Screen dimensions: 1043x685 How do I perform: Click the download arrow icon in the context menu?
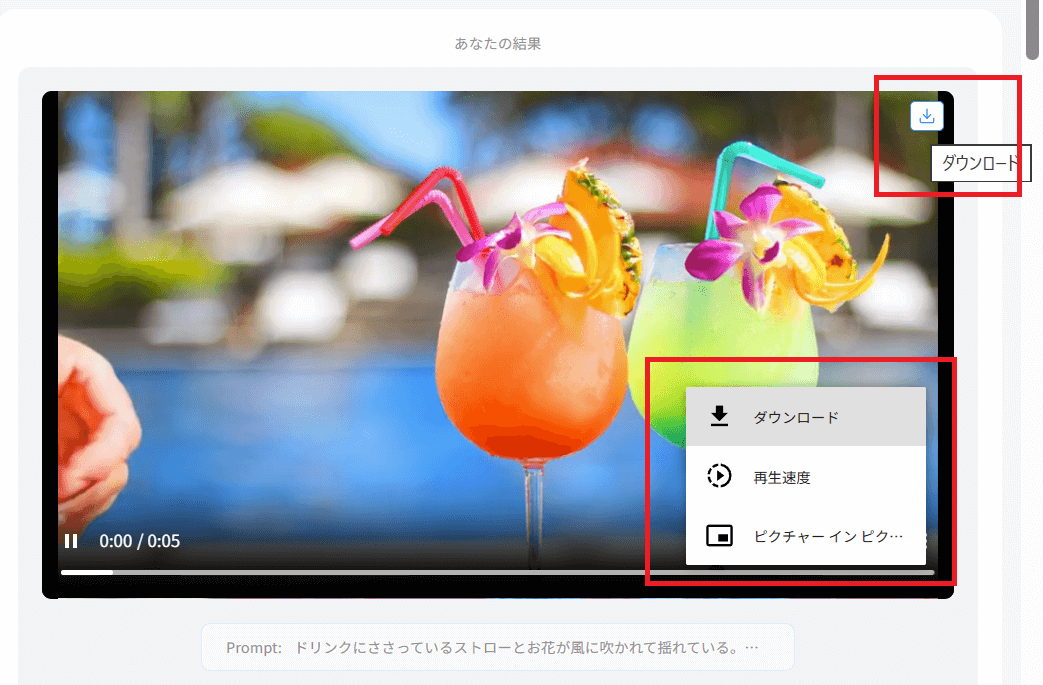pyautogui.click(x=719, y=415)
